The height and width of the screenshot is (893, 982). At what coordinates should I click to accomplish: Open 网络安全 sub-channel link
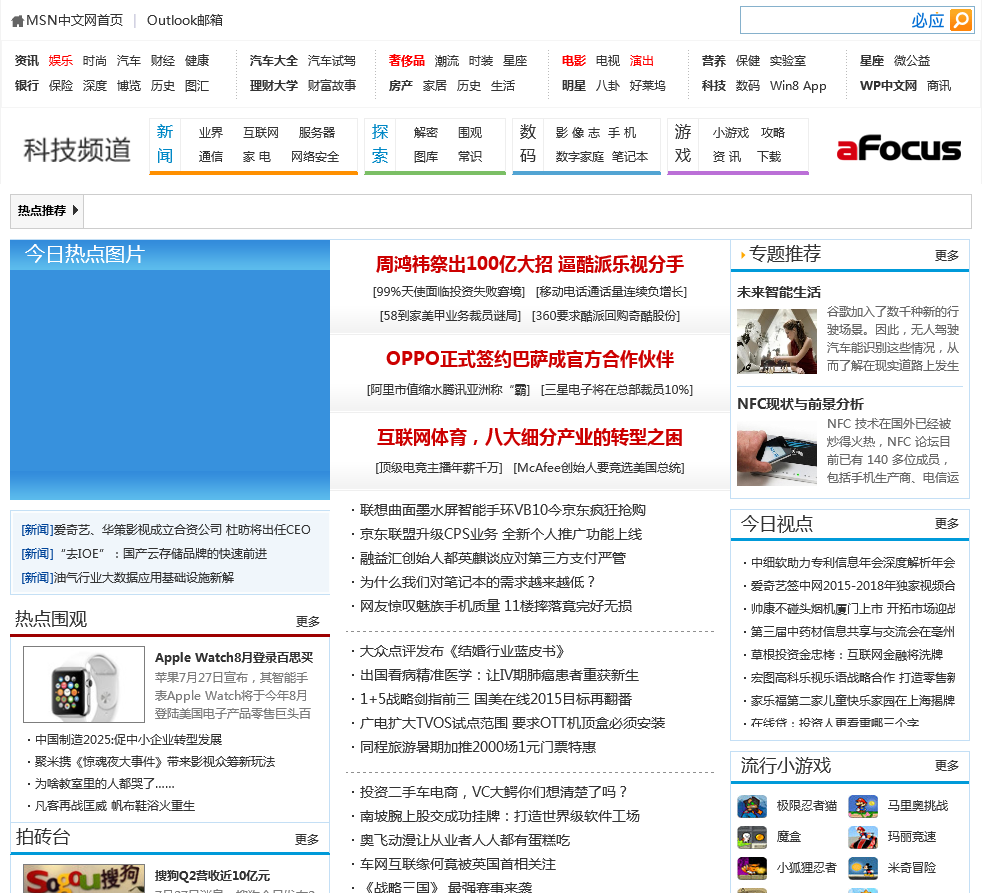[314, 157]
